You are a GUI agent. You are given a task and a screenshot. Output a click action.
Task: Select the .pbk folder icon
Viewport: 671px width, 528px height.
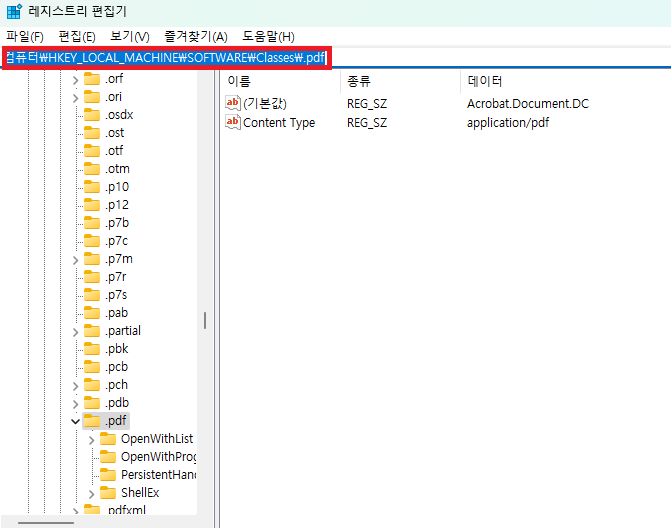[x=92, y=349]
